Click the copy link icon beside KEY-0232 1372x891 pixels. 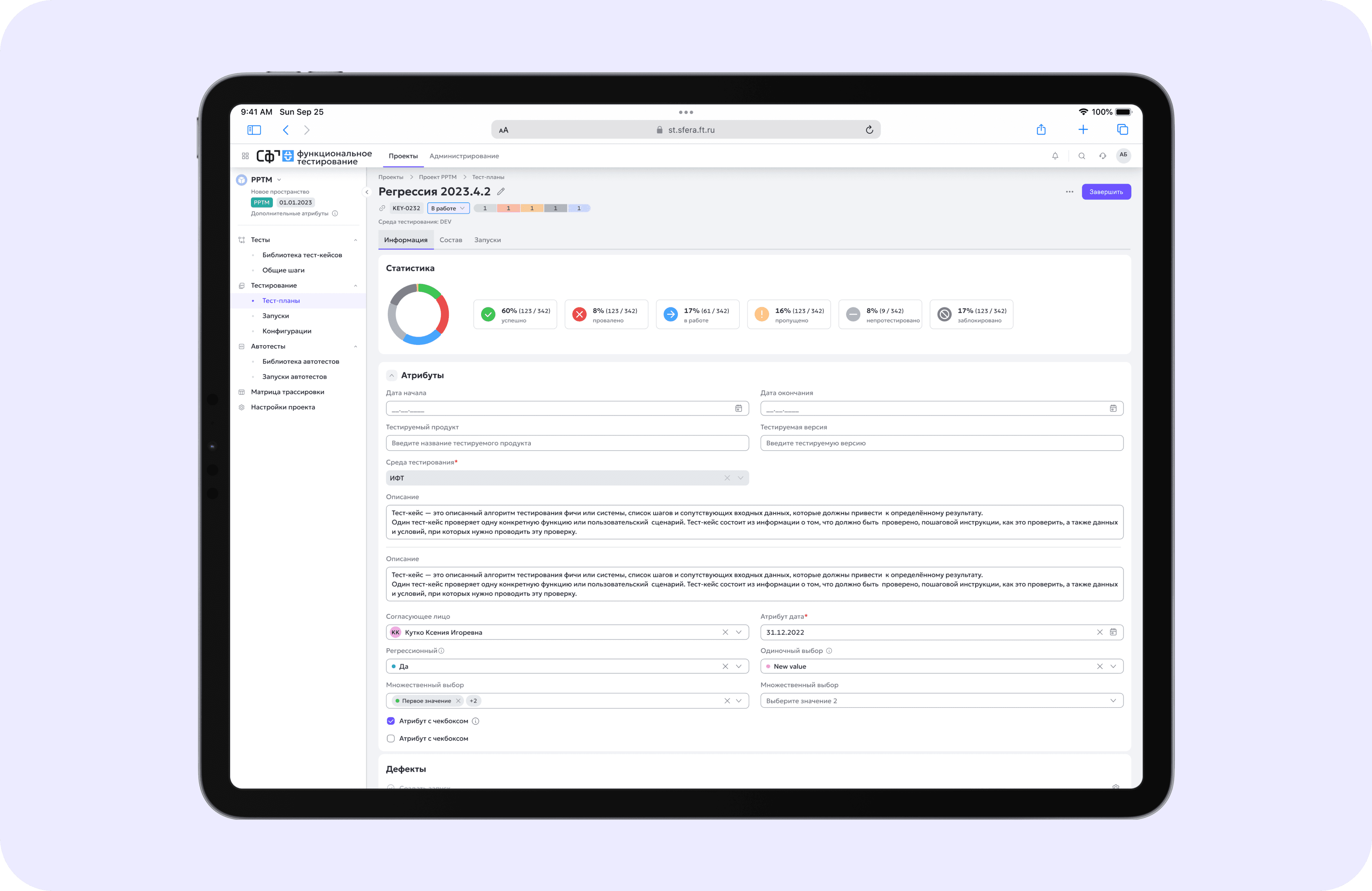pyautogui.click(x=382, y=208)
